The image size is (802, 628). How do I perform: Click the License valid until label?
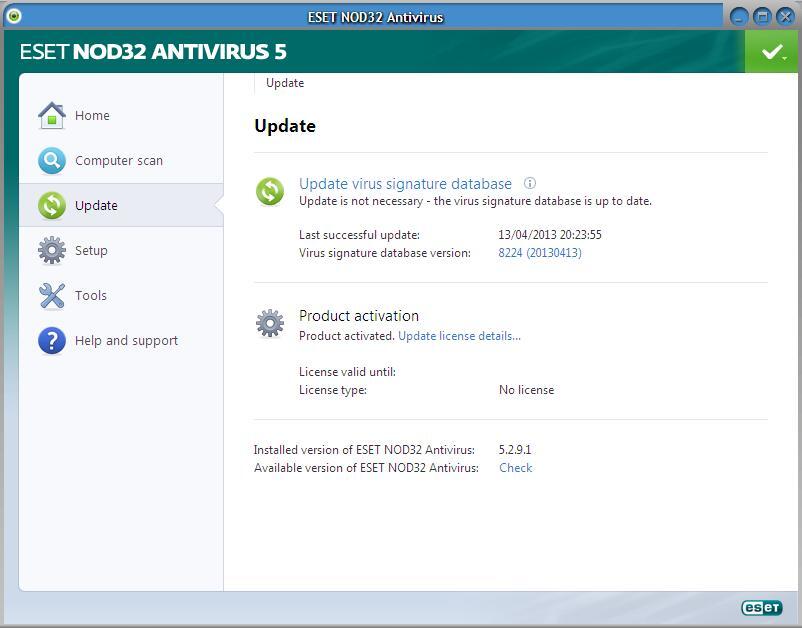[347, 372]
